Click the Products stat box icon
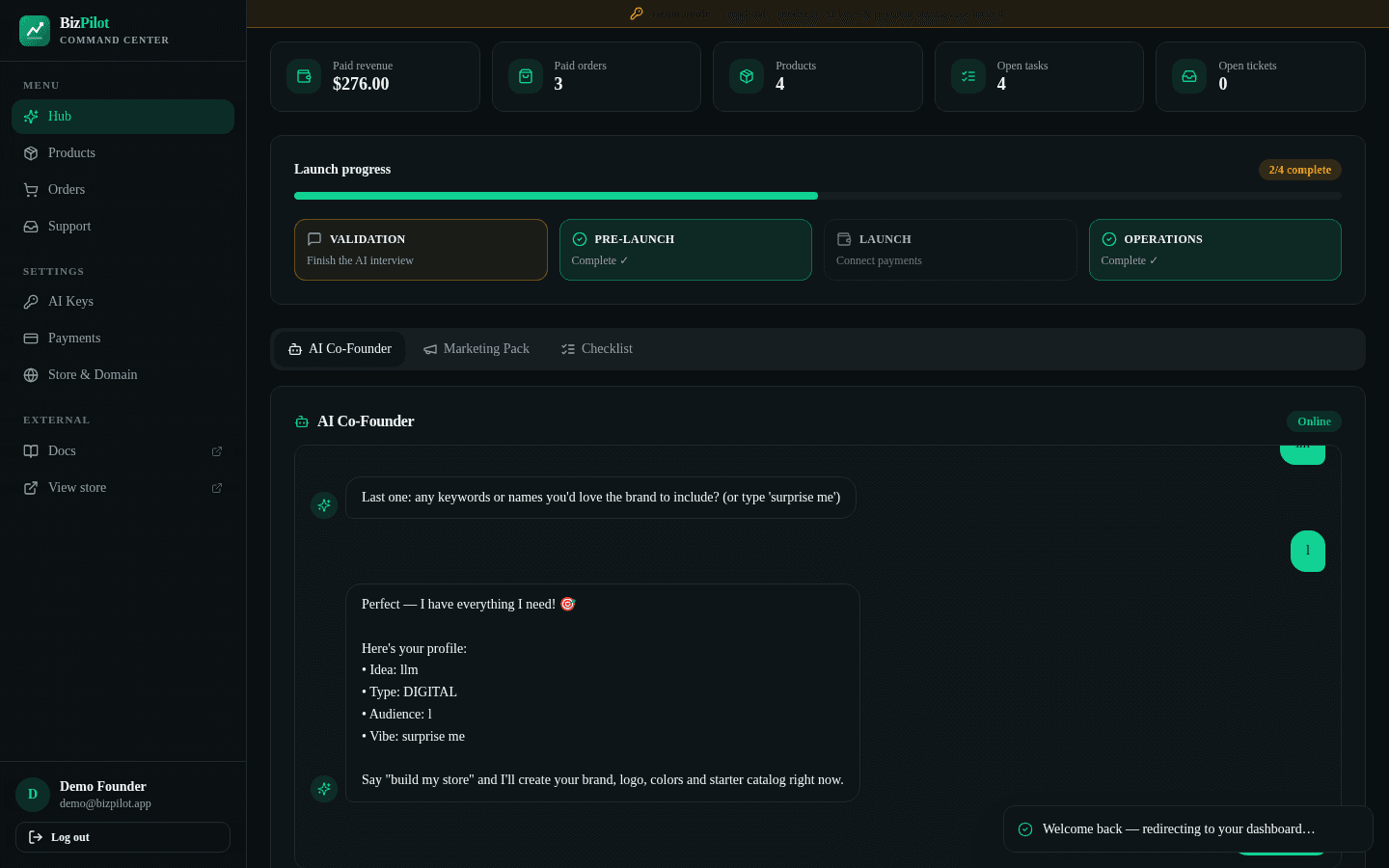Image resolution: width=1389 pixels, height=868 pixels. [747, 76]
